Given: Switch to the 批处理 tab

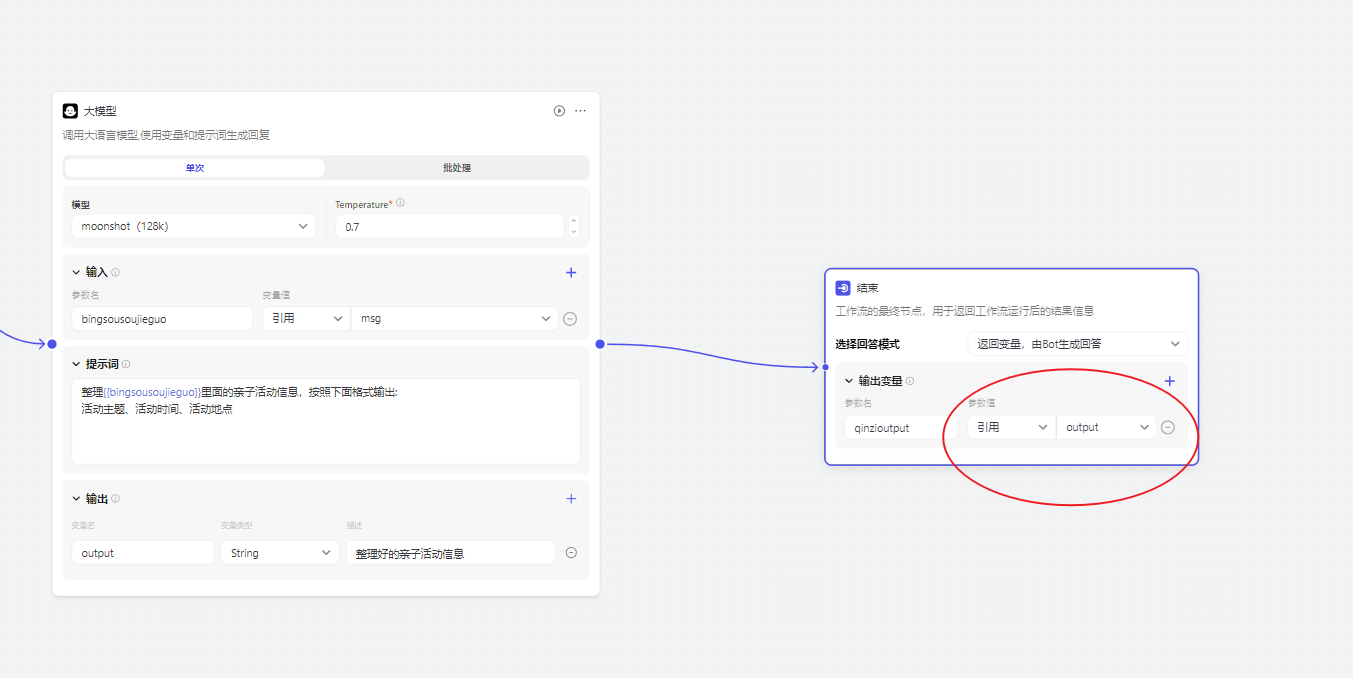Looking at the screenshot, I should 457,168.
